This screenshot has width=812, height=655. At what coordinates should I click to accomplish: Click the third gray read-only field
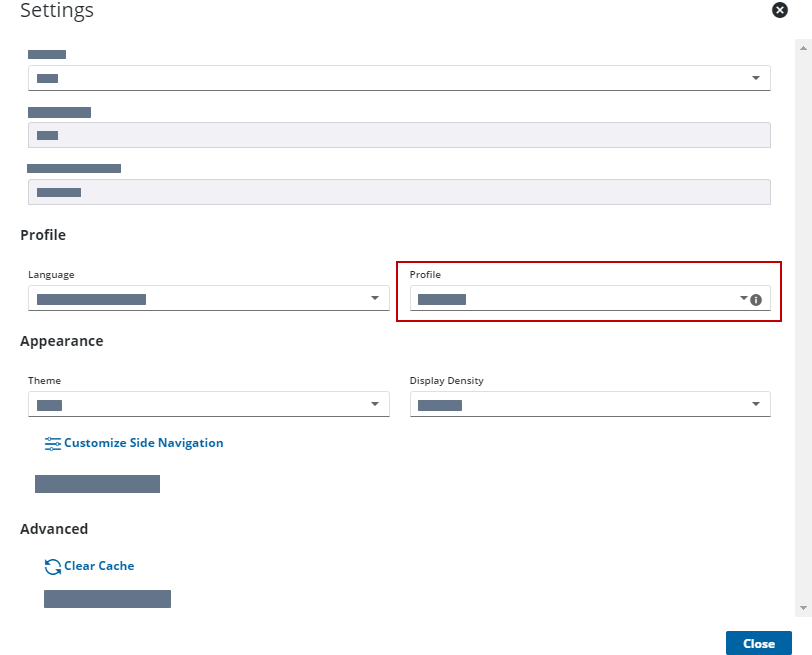pyautogui.click(x=398, y=192)
